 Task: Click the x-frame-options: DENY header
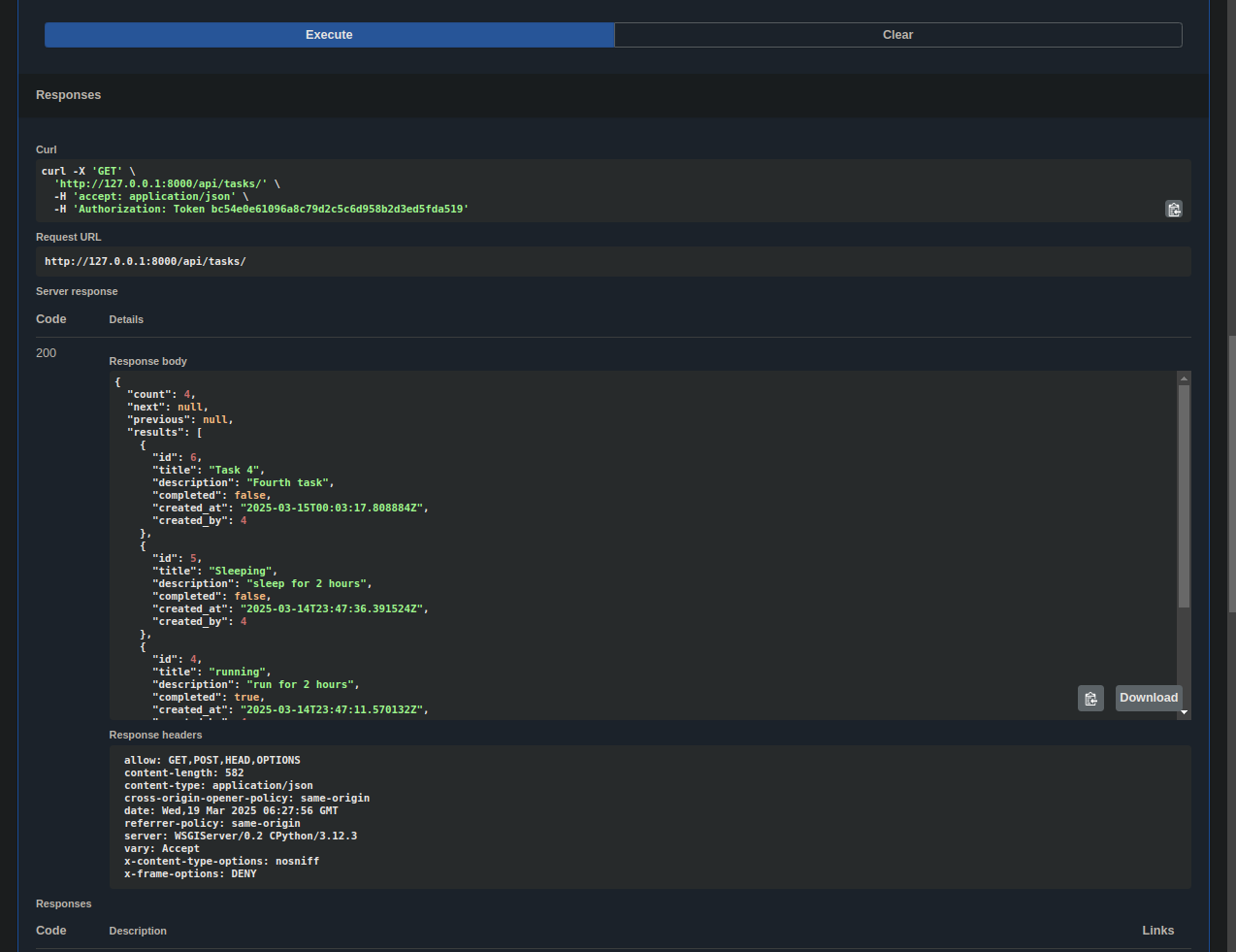190,874
